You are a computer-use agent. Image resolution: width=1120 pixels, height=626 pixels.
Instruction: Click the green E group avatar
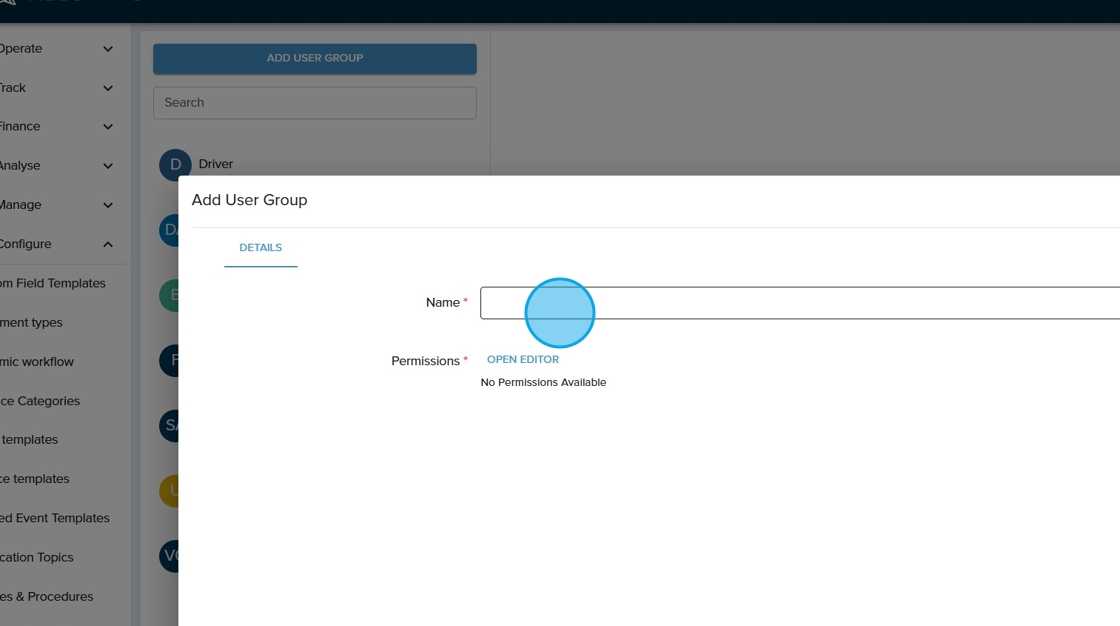[x=169, y=295]
